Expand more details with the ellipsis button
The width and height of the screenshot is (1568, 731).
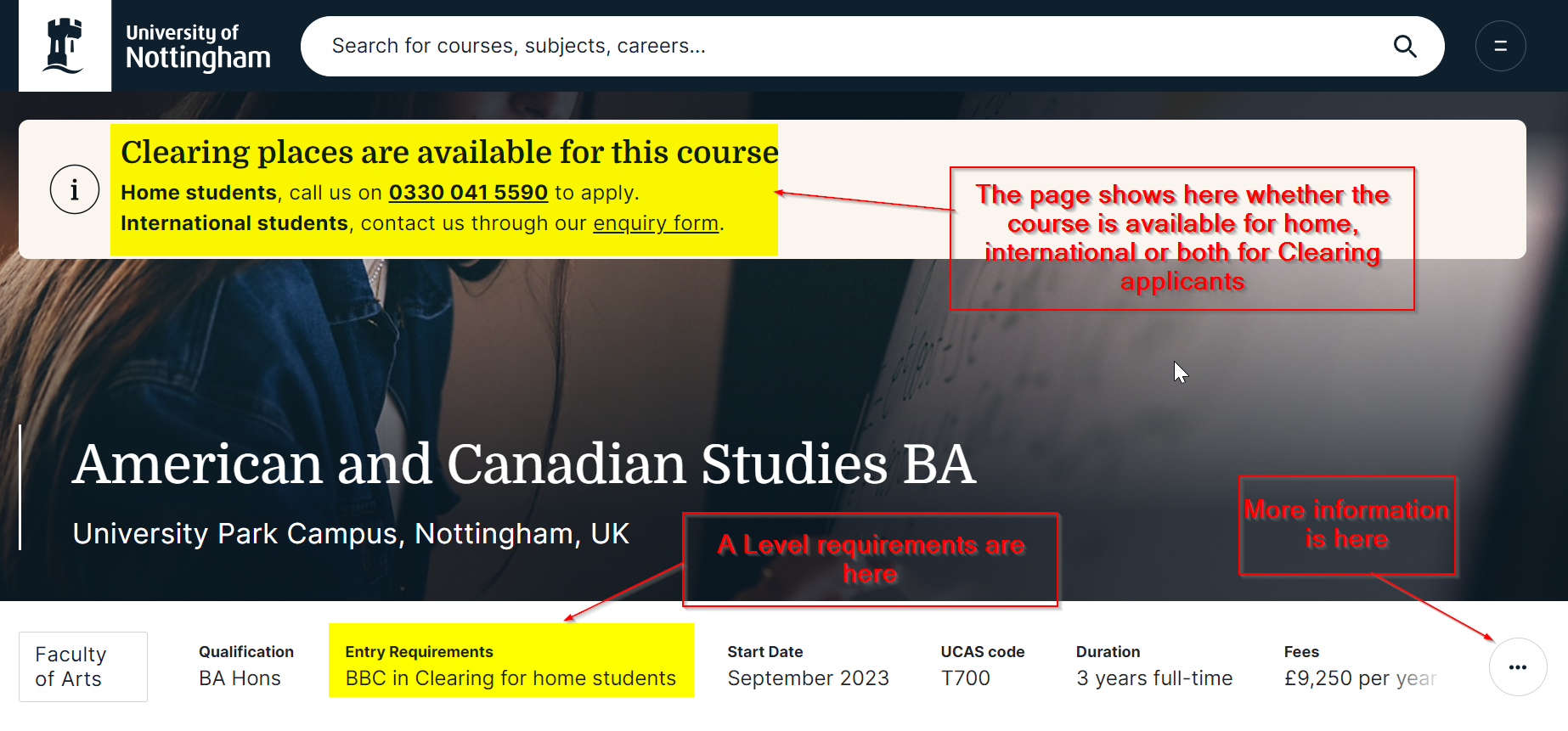coord(1517,667)
